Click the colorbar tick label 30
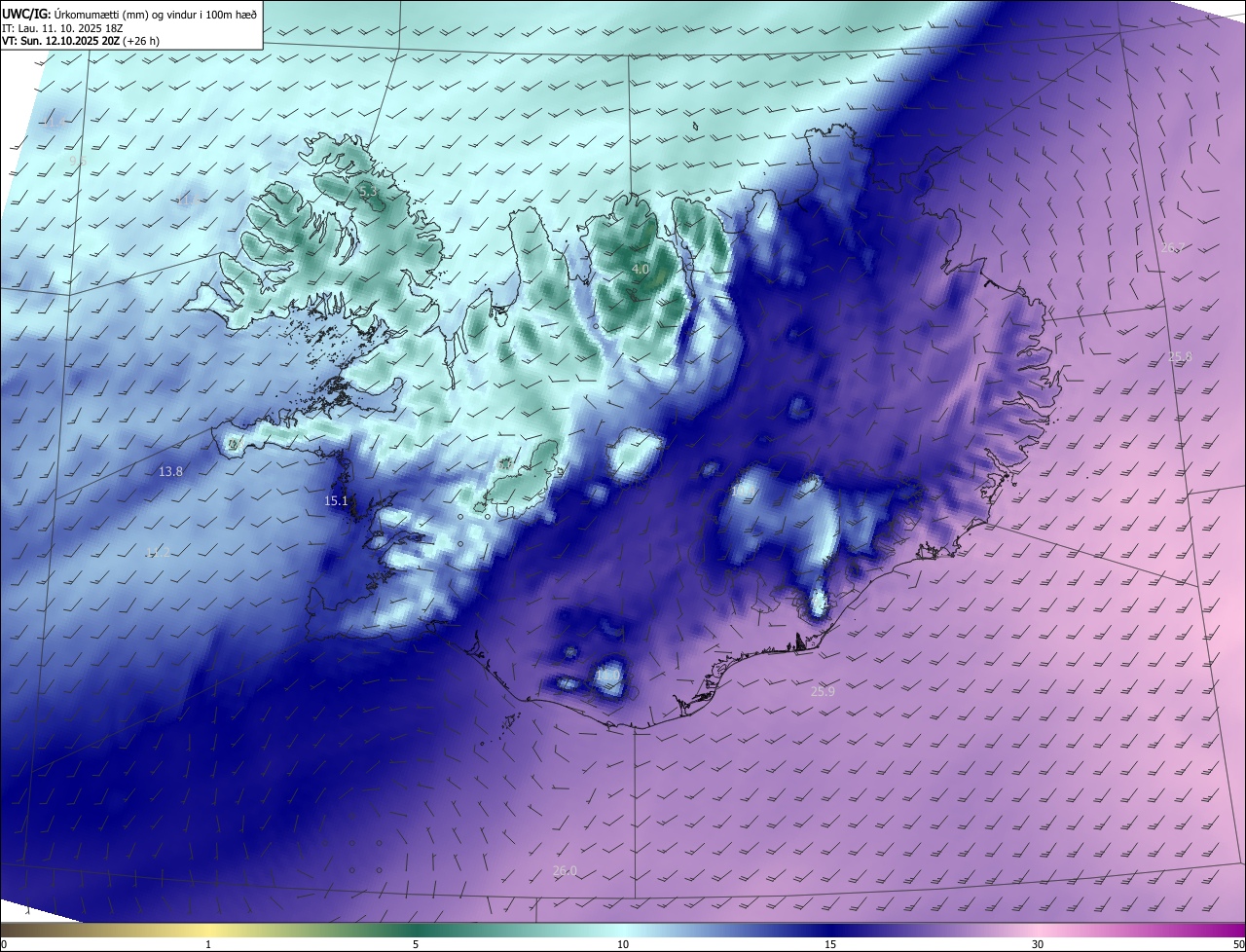Image resolution: width=1246 pixels, height=952 pixels. (x=1038, y=944)
